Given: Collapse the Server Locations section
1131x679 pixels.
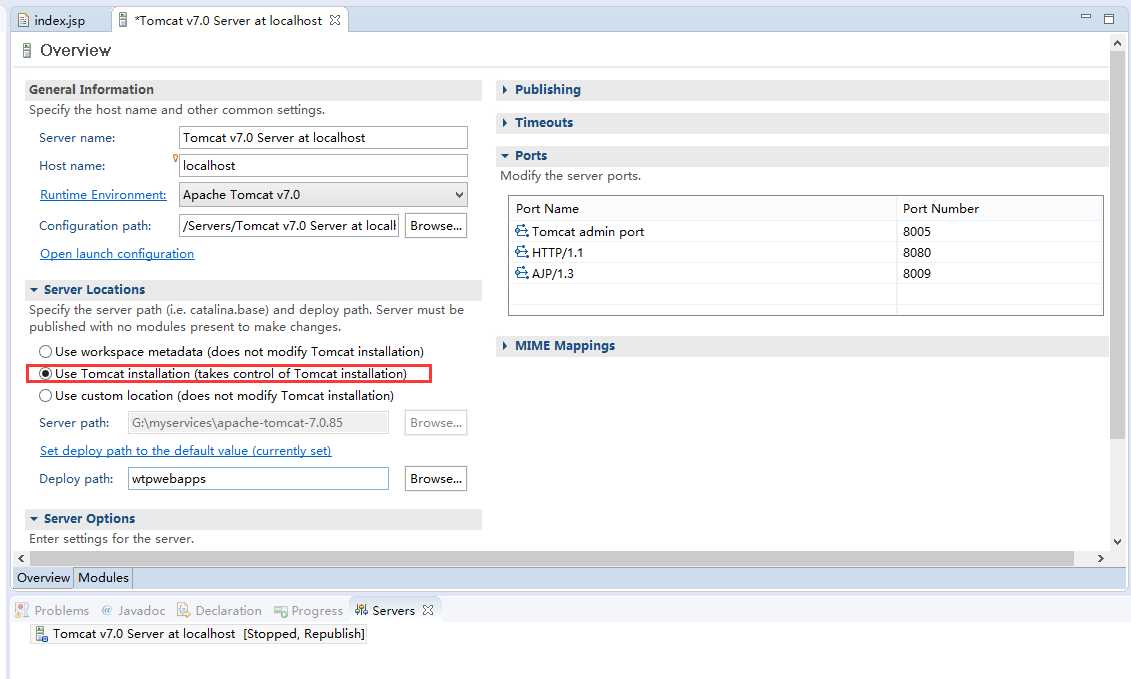Looking at the screenshot, I should click(34, 289).
